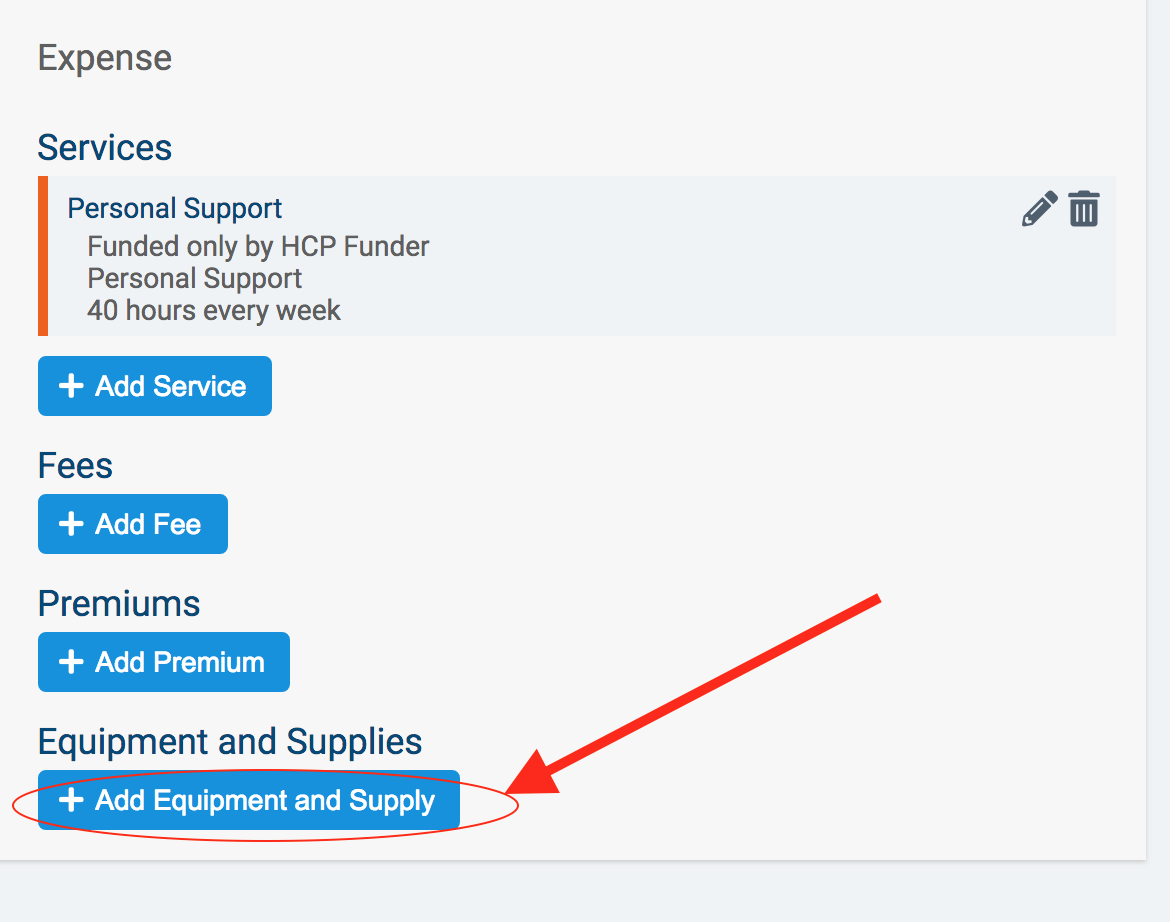Click the '40 hours every week' text

tap(214, 310)
